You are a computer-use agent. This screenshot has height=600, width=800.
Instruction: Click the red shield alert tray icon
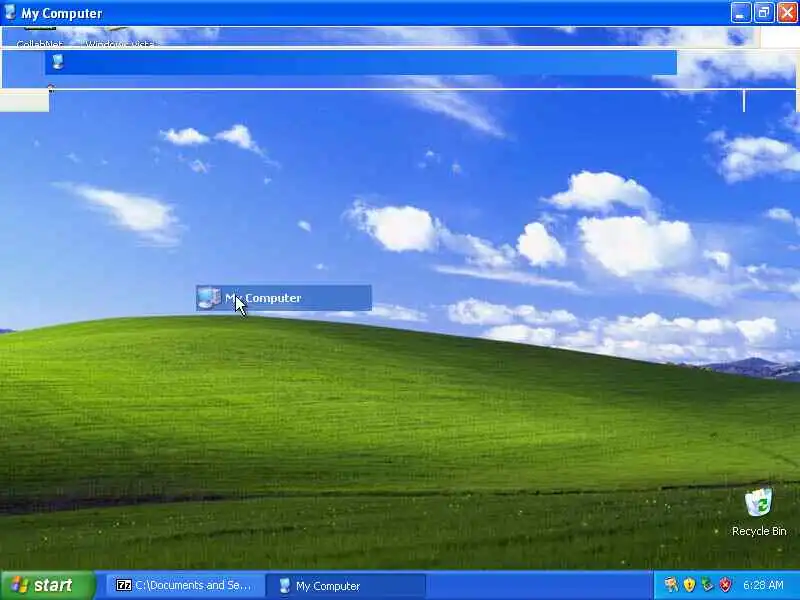pyautogui.click(x=725, y=585)
